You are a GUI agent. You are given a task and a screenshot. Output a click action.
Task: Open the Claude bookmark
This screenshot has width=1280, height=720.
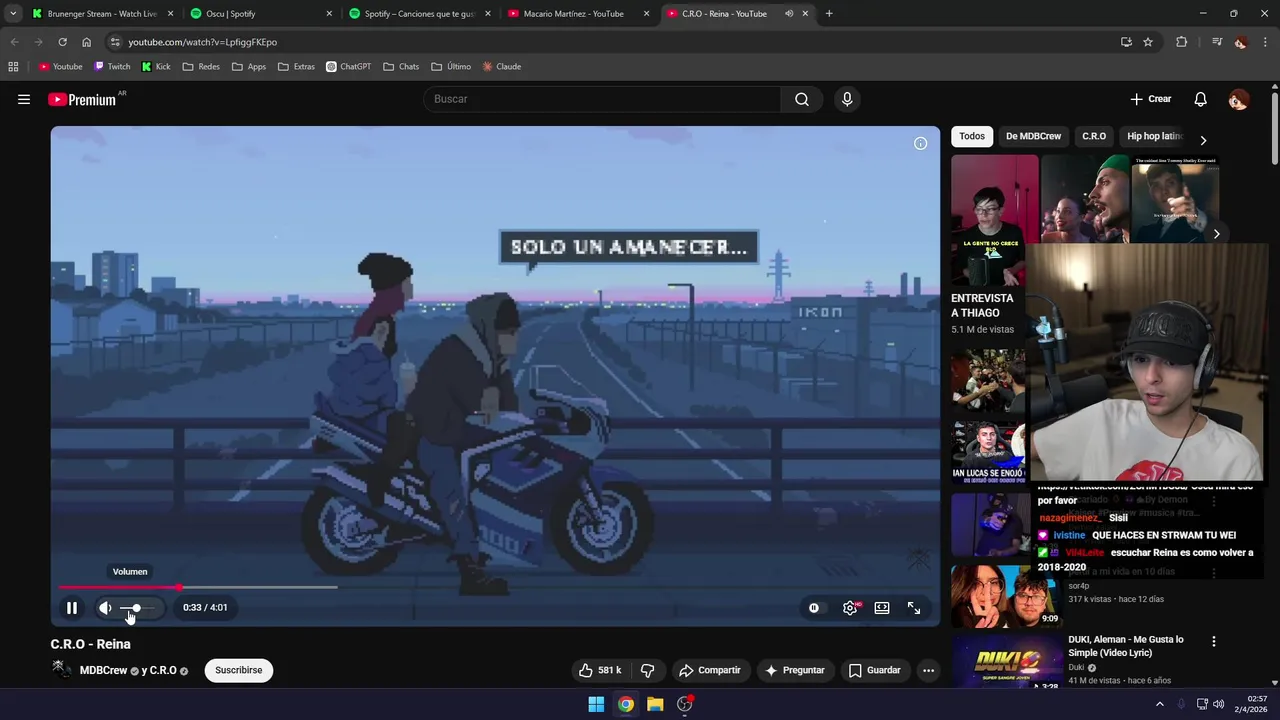501,67
